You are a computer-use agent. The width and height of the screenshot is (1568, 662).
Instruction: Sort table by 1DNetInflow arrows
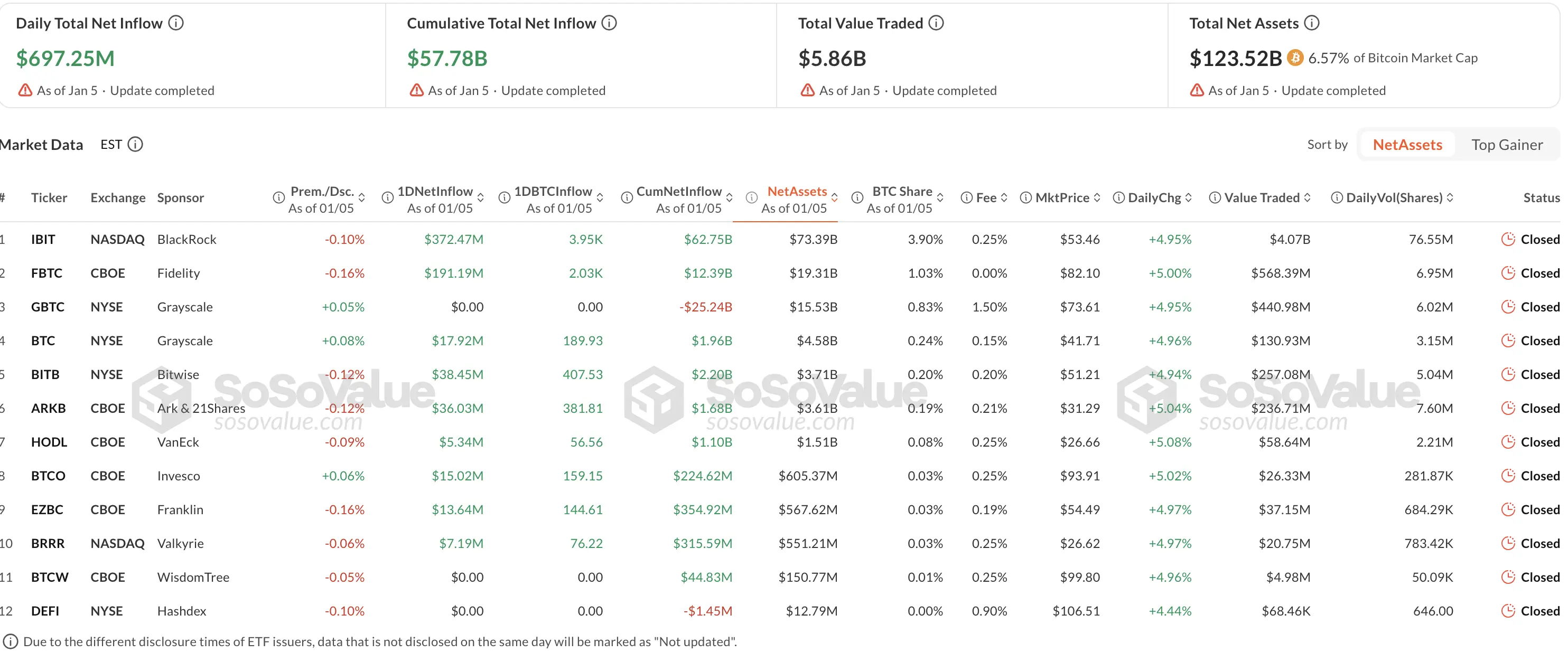(x=481, y=198)
